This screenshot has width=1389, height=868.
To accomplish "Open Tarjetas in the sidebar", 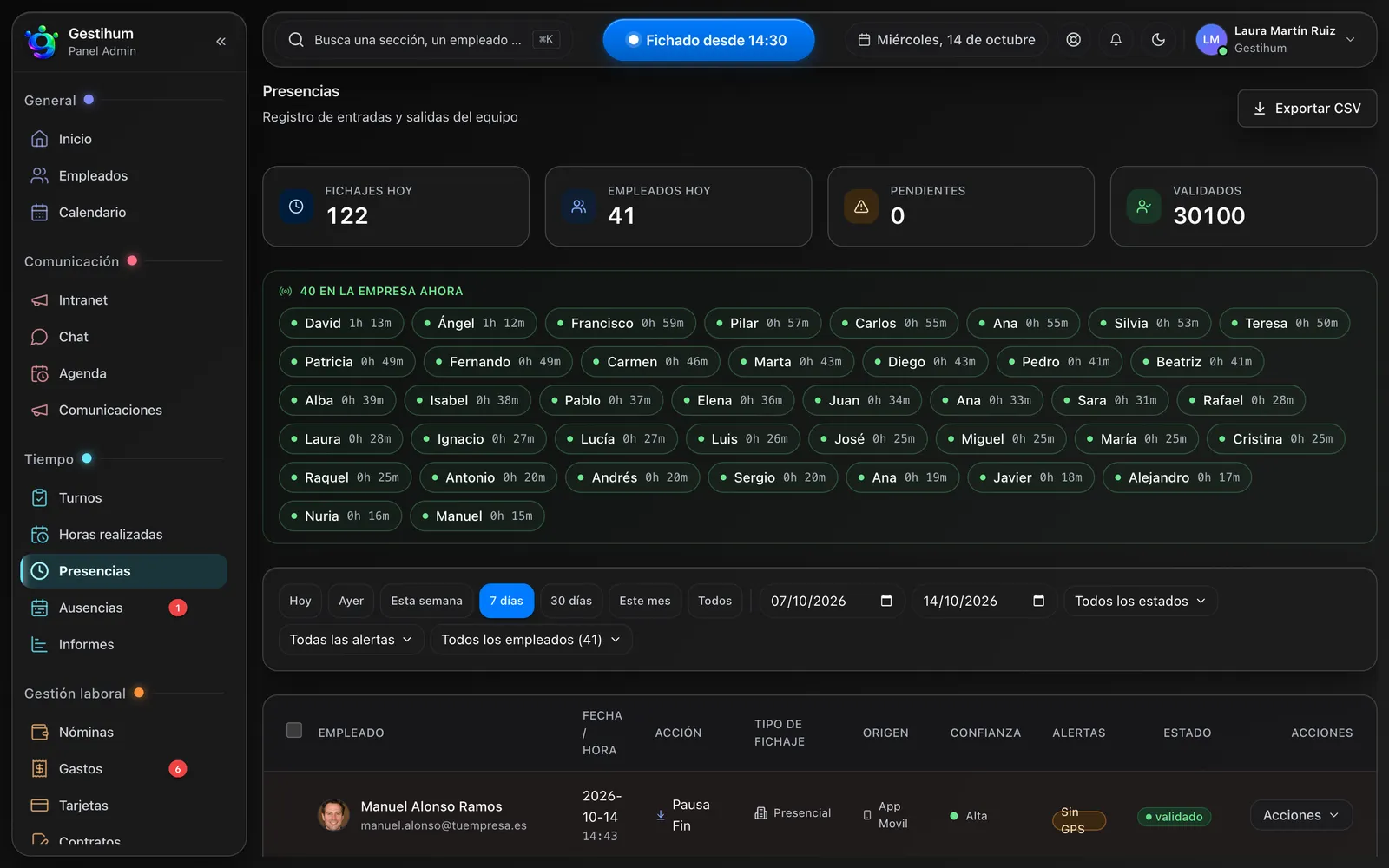I will (x=123, y=806).
